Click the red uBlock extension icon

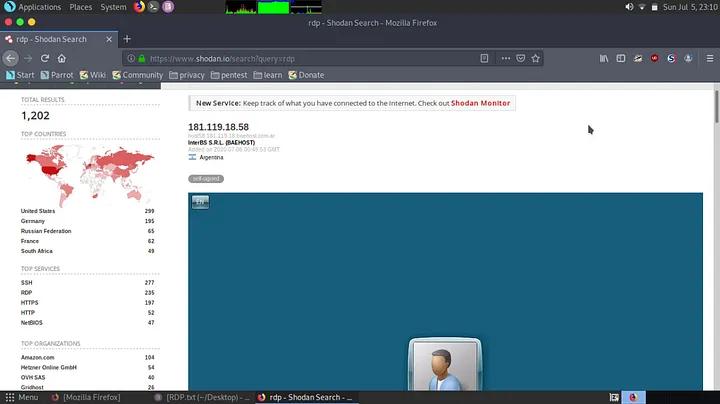(x=654, y=58)
